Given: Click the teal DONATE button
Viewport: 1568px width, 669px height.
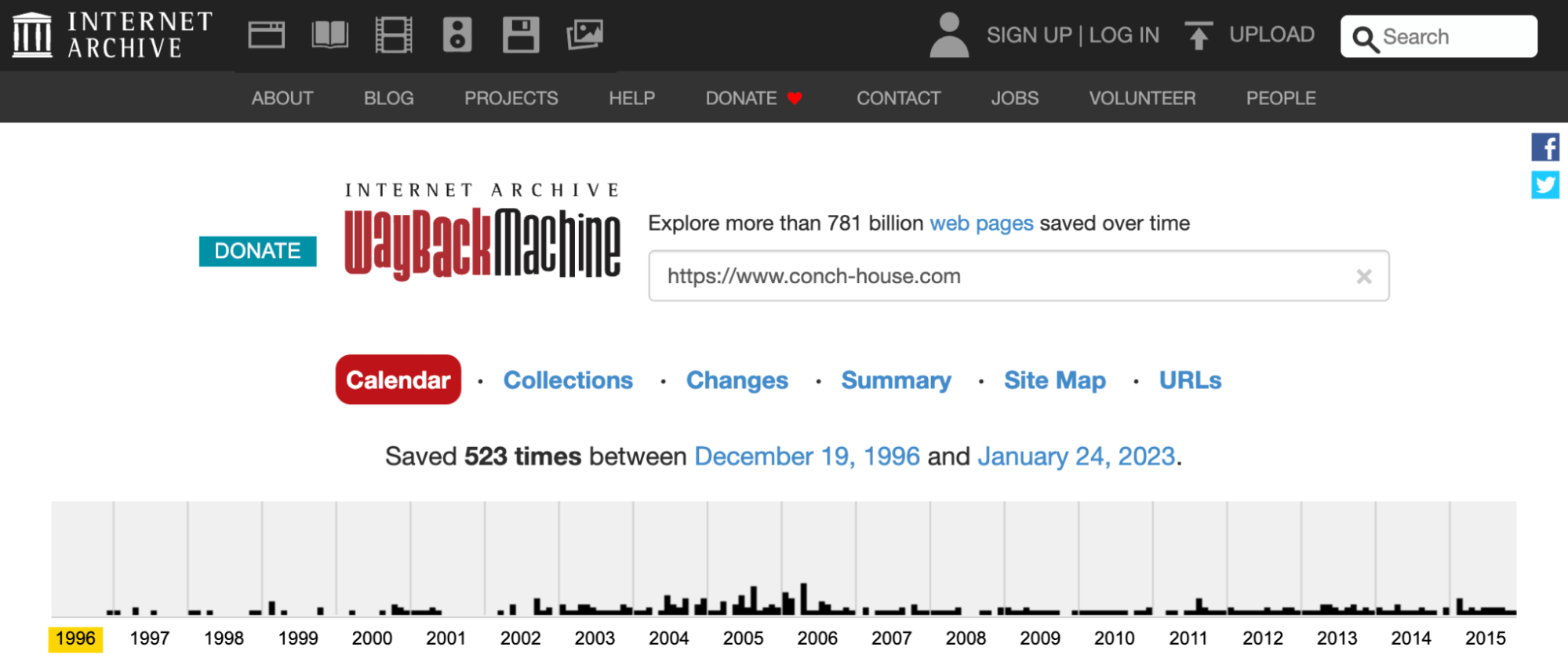Looking at the screenshot, I should 258,251.
